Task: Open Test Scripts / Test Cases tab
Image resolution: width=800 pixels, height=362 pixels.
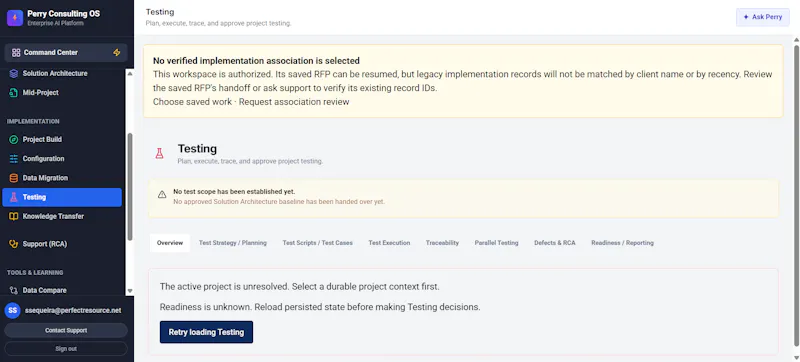Action: point(317,243)
